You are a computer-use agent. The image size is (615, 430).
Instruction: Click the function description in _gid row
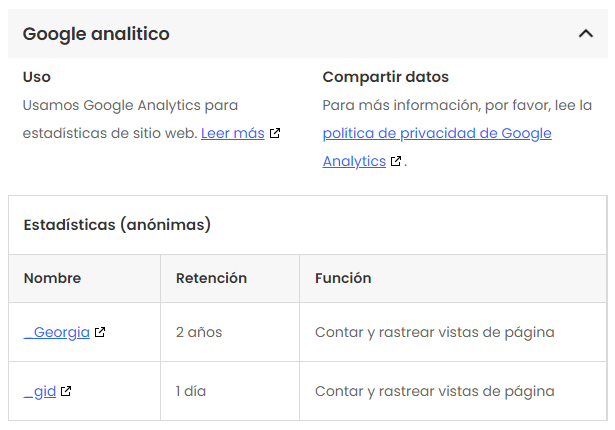pos(434,391)
